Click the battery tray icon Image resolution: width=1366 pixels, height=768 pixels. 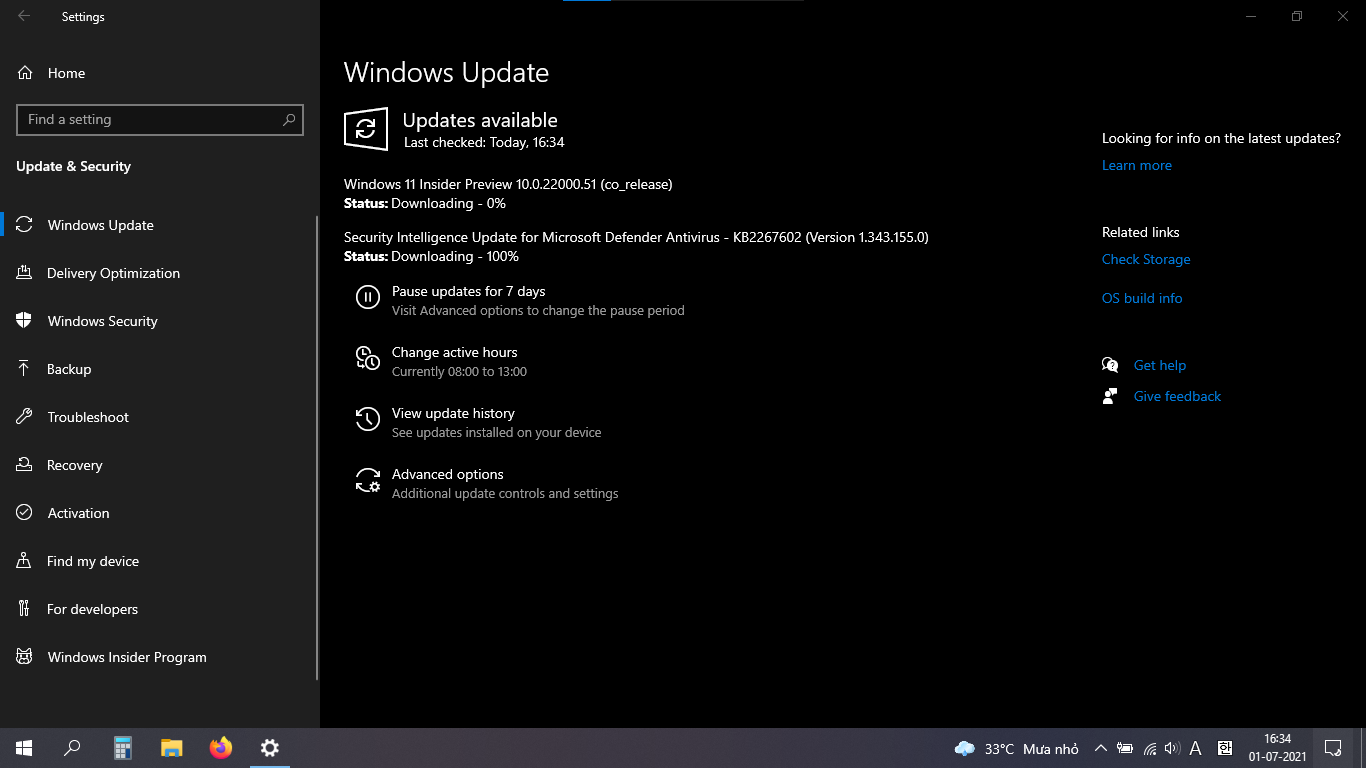pos(1125,748)
